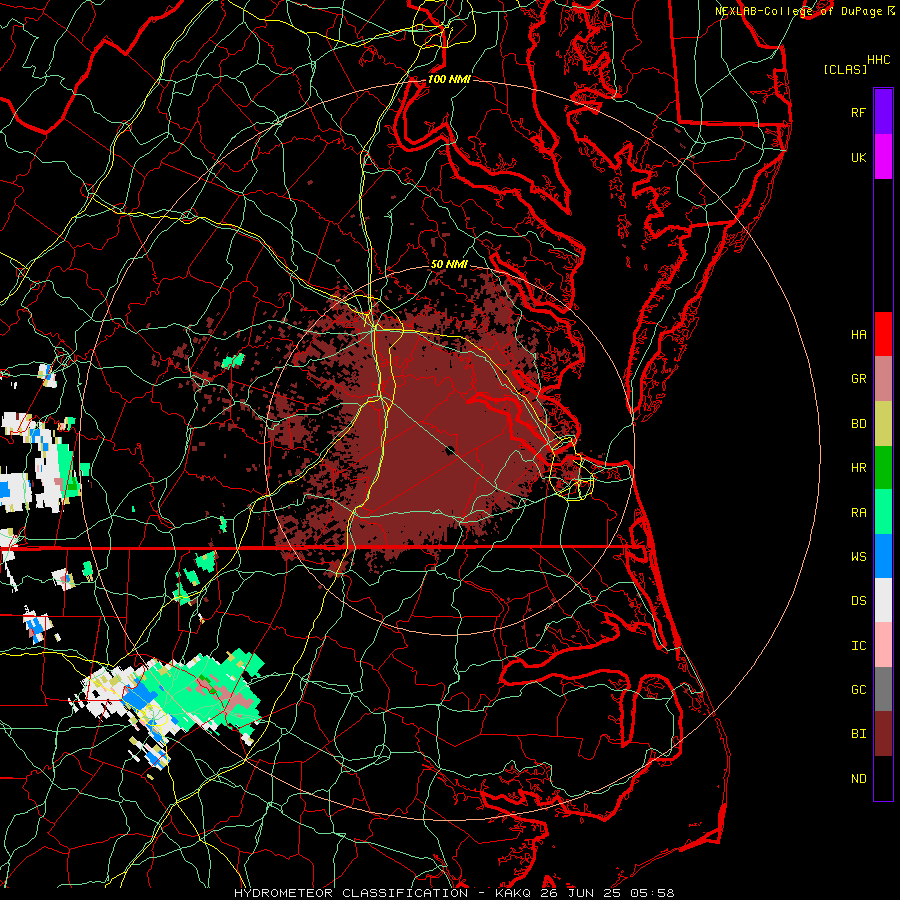Click the RA legend label

tap(859, 513)
